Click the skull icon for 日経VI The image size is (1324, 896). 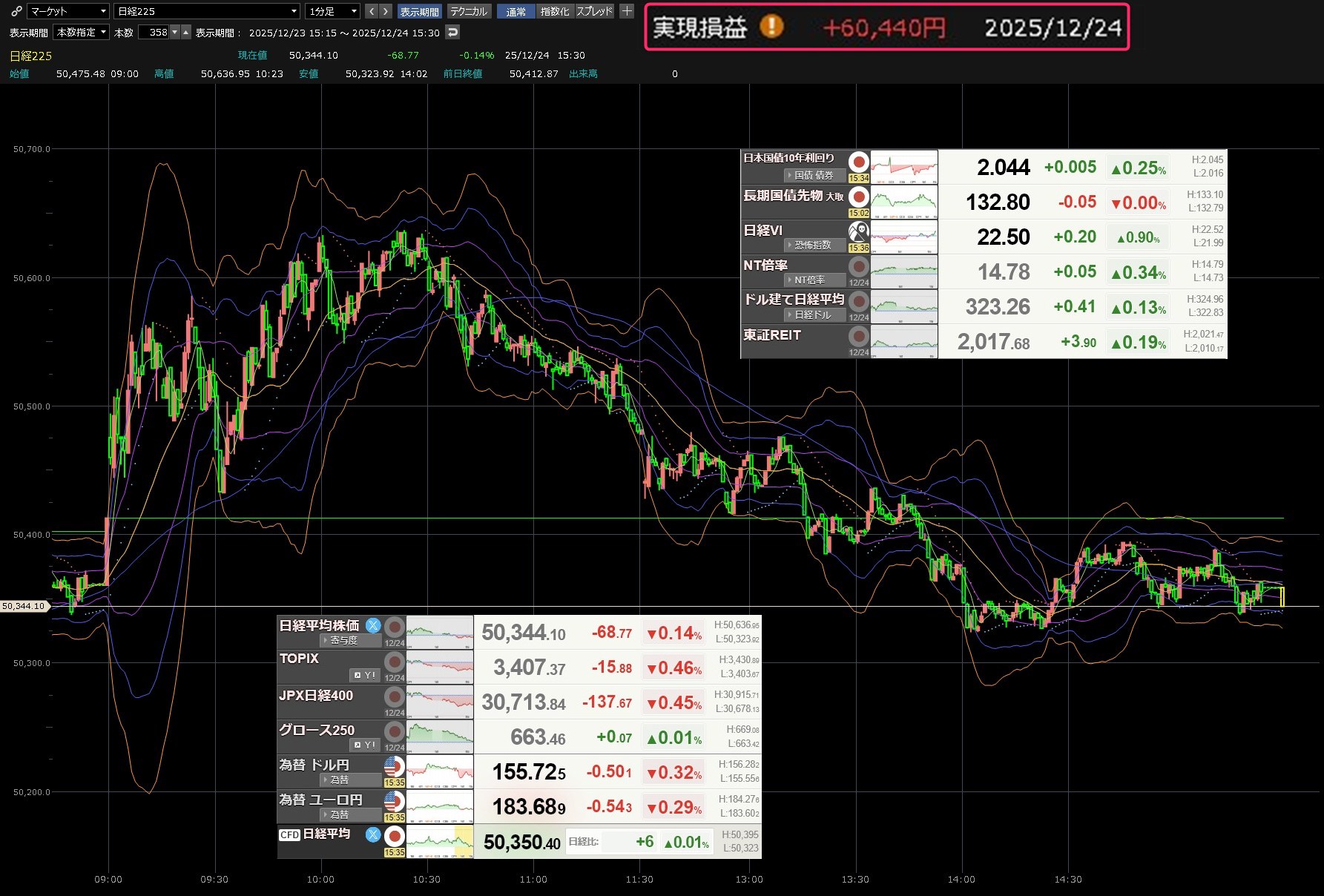[x=858, y=231]
